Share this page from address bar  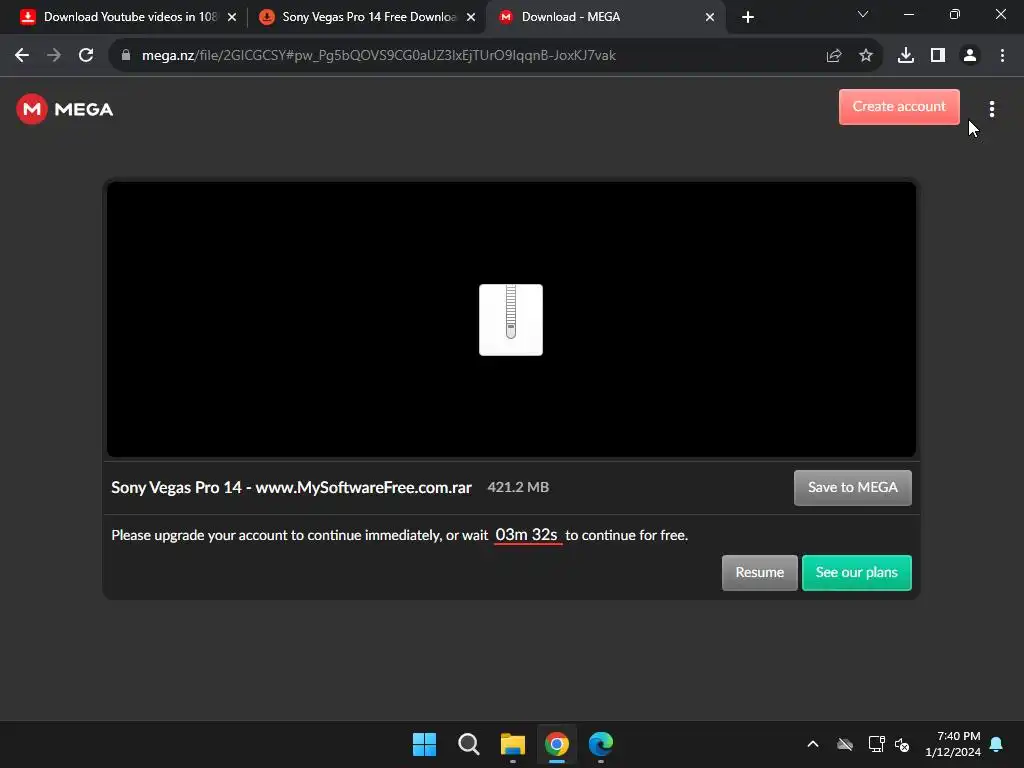pos(833,56)
